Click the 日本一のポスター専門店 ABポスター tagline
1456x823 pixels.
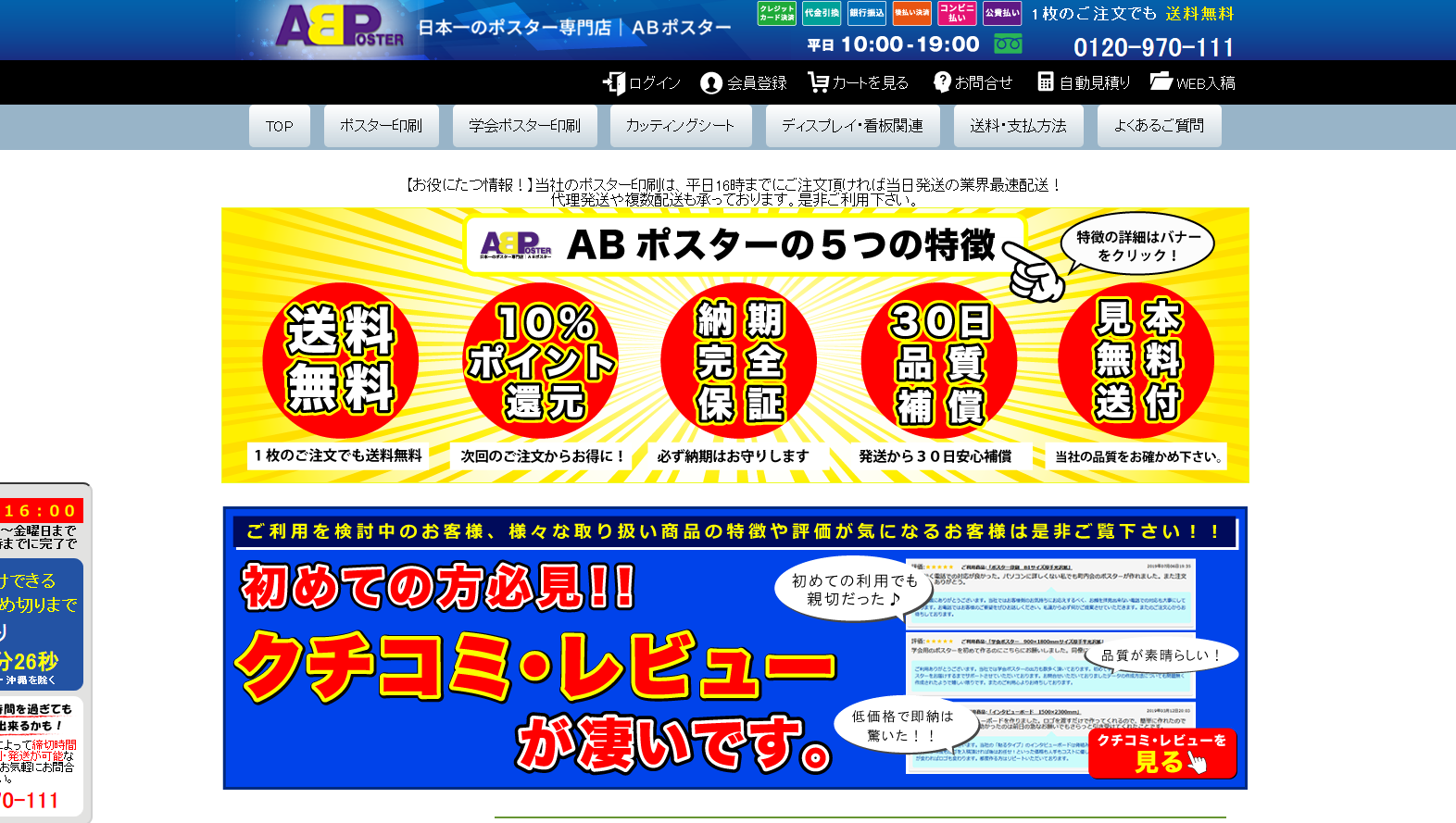click(x=574, y=28)
